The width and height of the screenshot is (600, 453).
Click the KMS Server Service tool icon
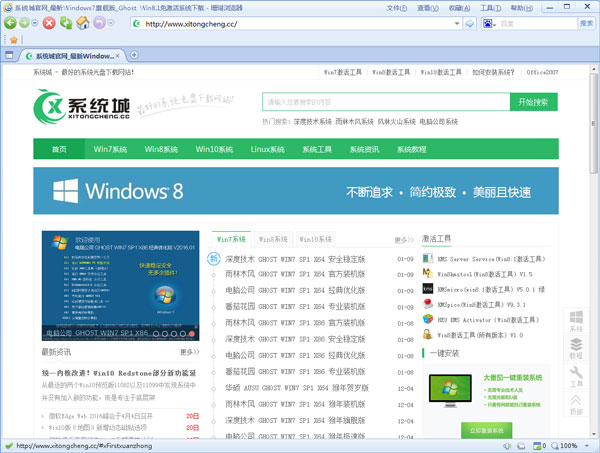click(x=428, y=258)
